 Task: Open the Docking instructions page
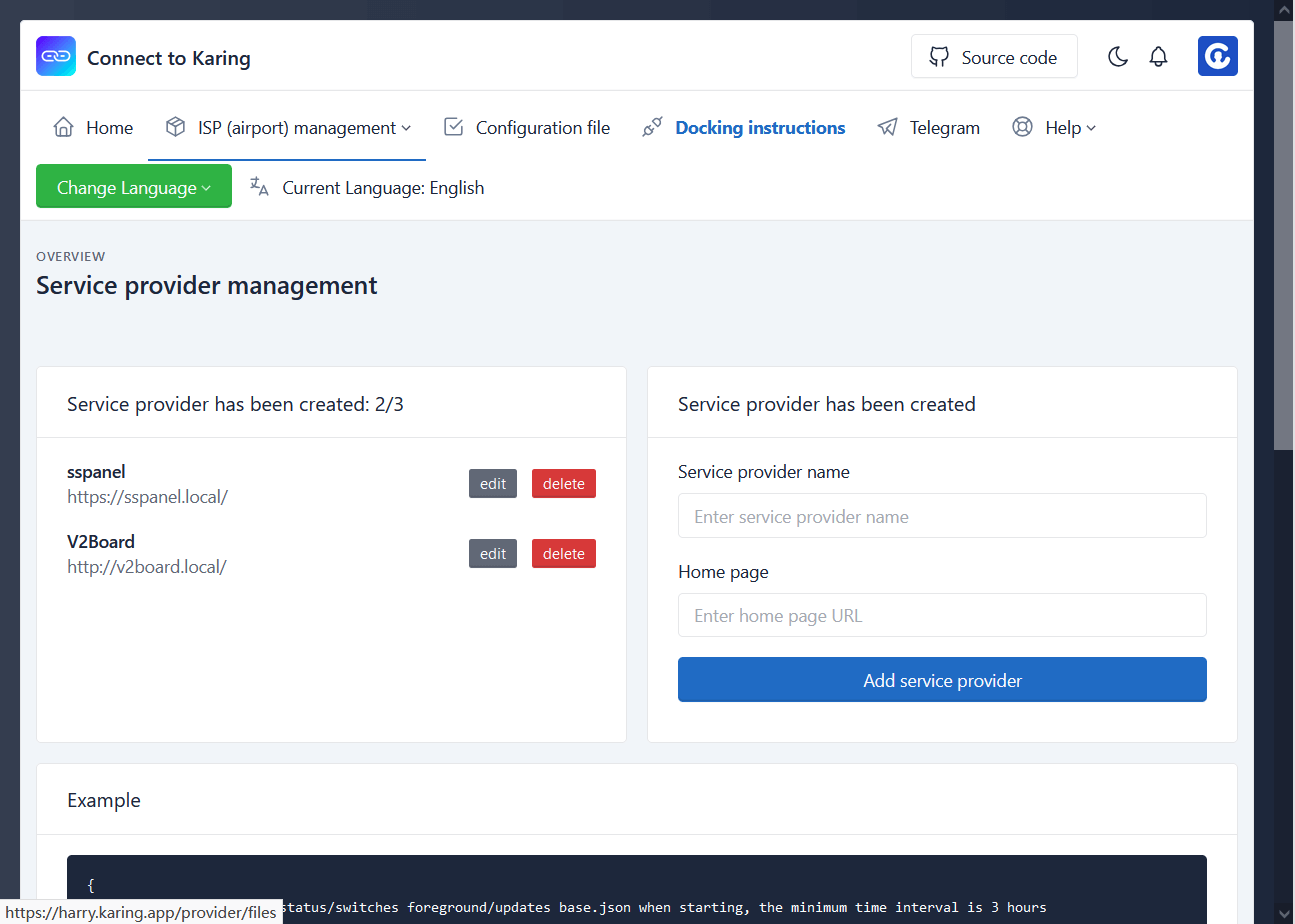point(760,128)
